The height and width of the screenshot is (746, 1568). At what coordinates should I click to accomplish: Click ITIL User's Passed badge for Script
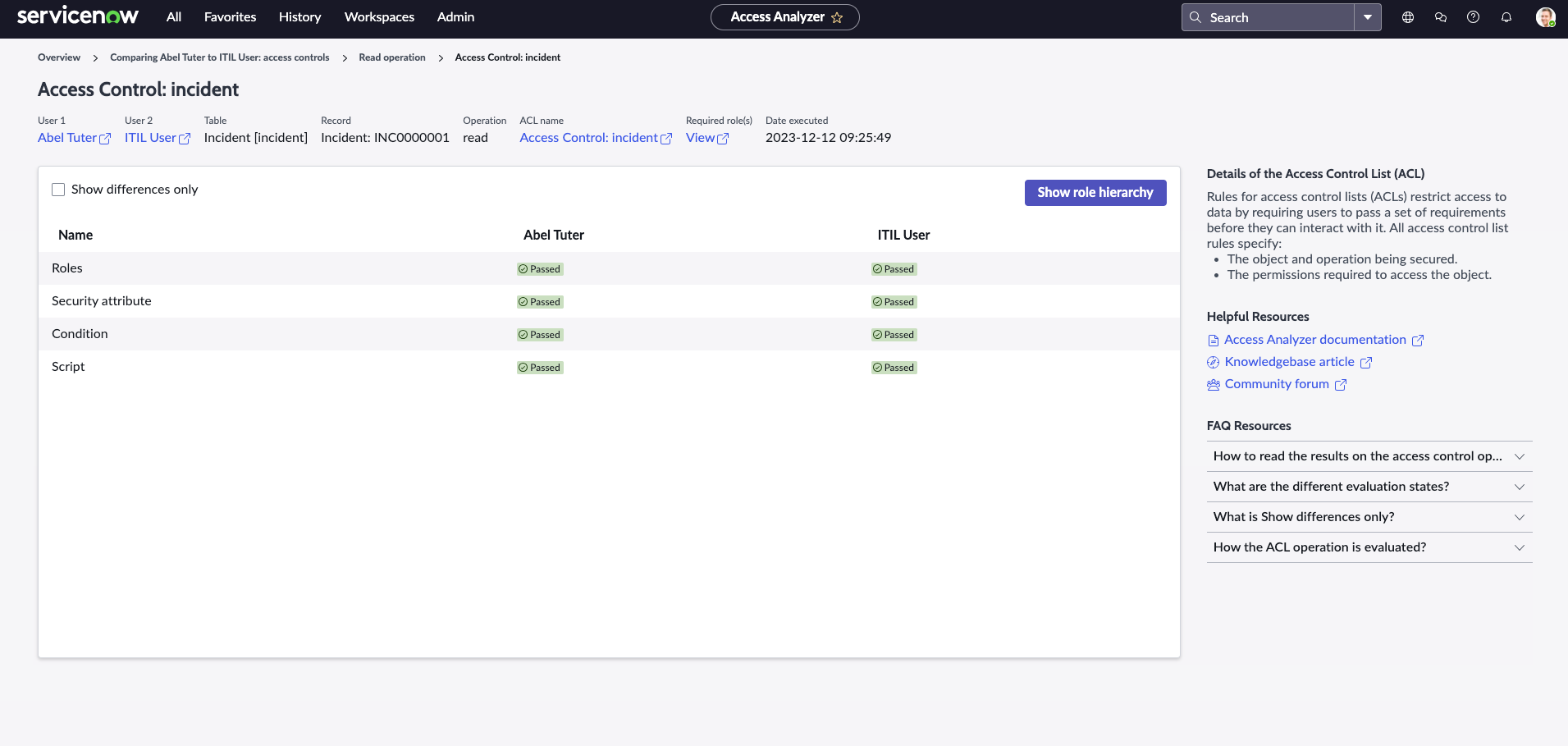[x=894, y=368]
